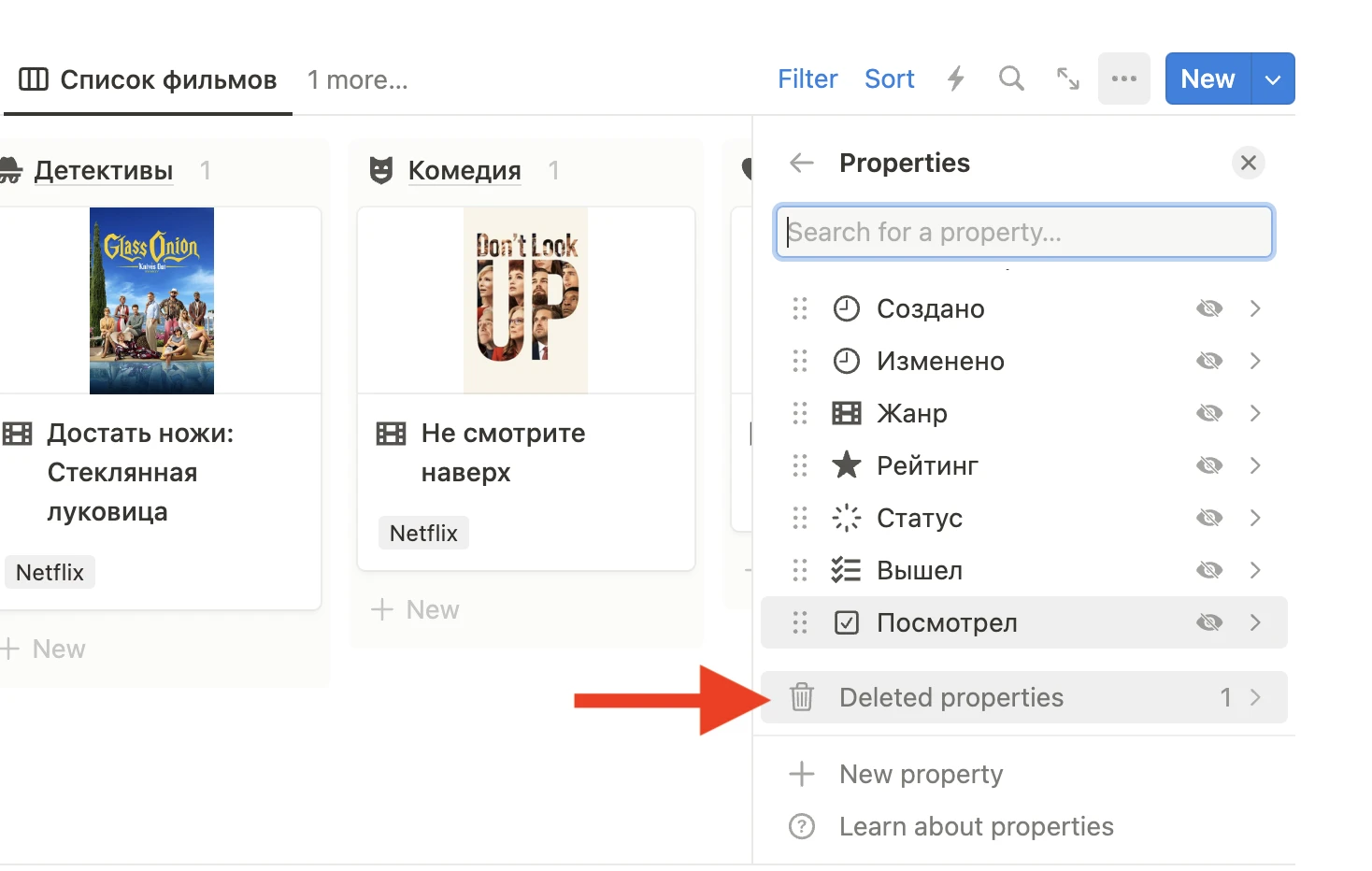Click the cat mask icon of Комедия column

click(x=381, y=170)
